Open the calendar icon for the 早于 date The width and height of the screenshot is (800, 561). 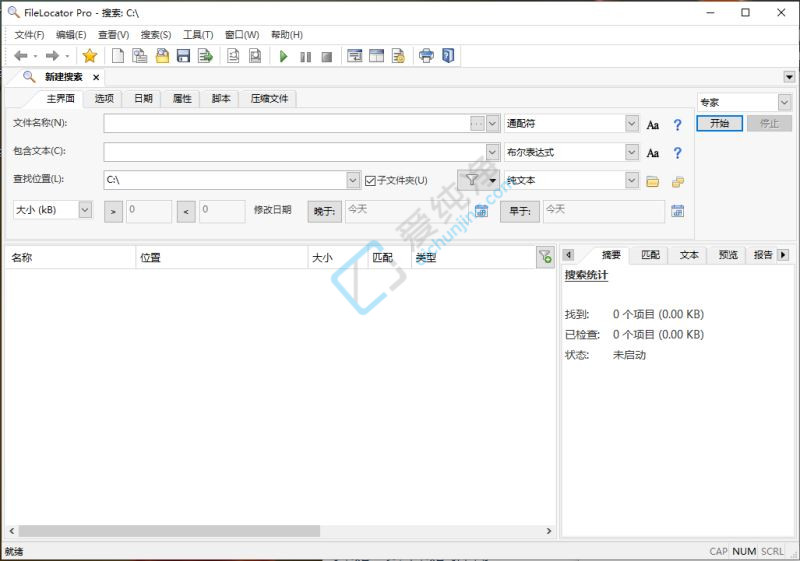(x=677, y=211)
